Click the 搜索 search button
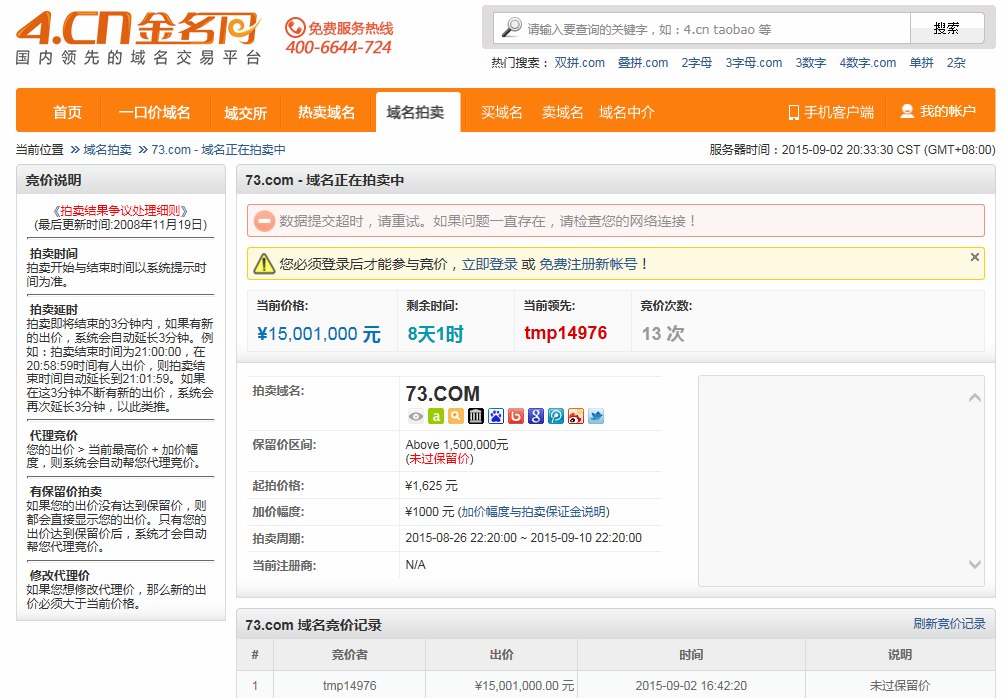Screen dimensions: 1008x698 (x=946, y=29)
